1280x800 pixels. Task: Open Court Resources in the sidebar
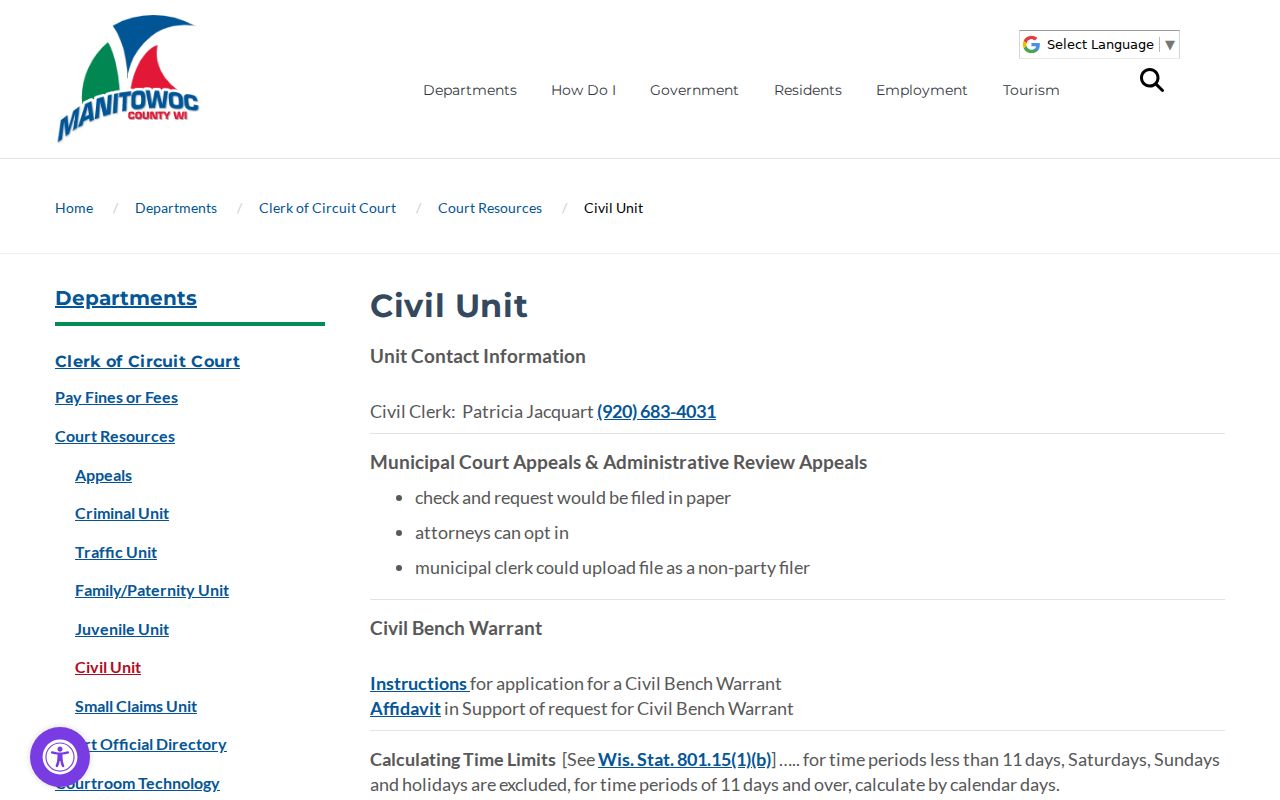[x=115, y=437]
